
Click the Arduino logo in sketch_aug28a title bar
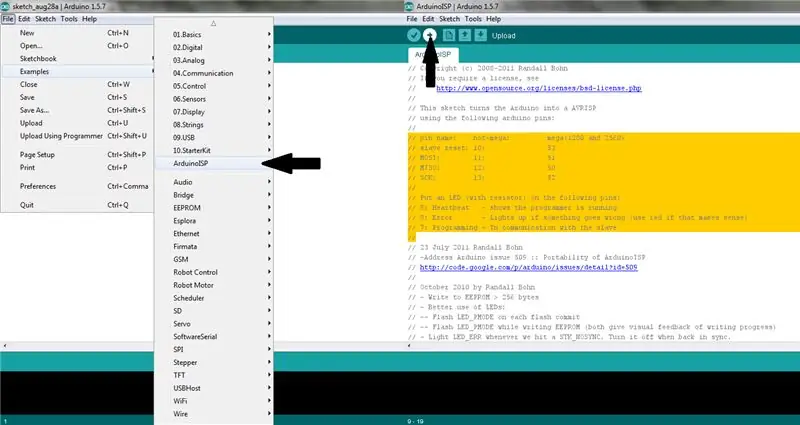tap(5, 6)
